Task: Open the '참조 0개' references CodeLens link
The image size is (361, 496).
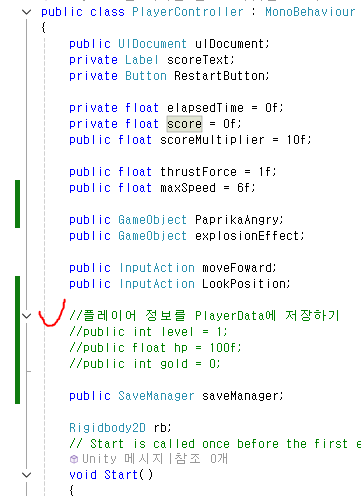Action: [201, 459]
